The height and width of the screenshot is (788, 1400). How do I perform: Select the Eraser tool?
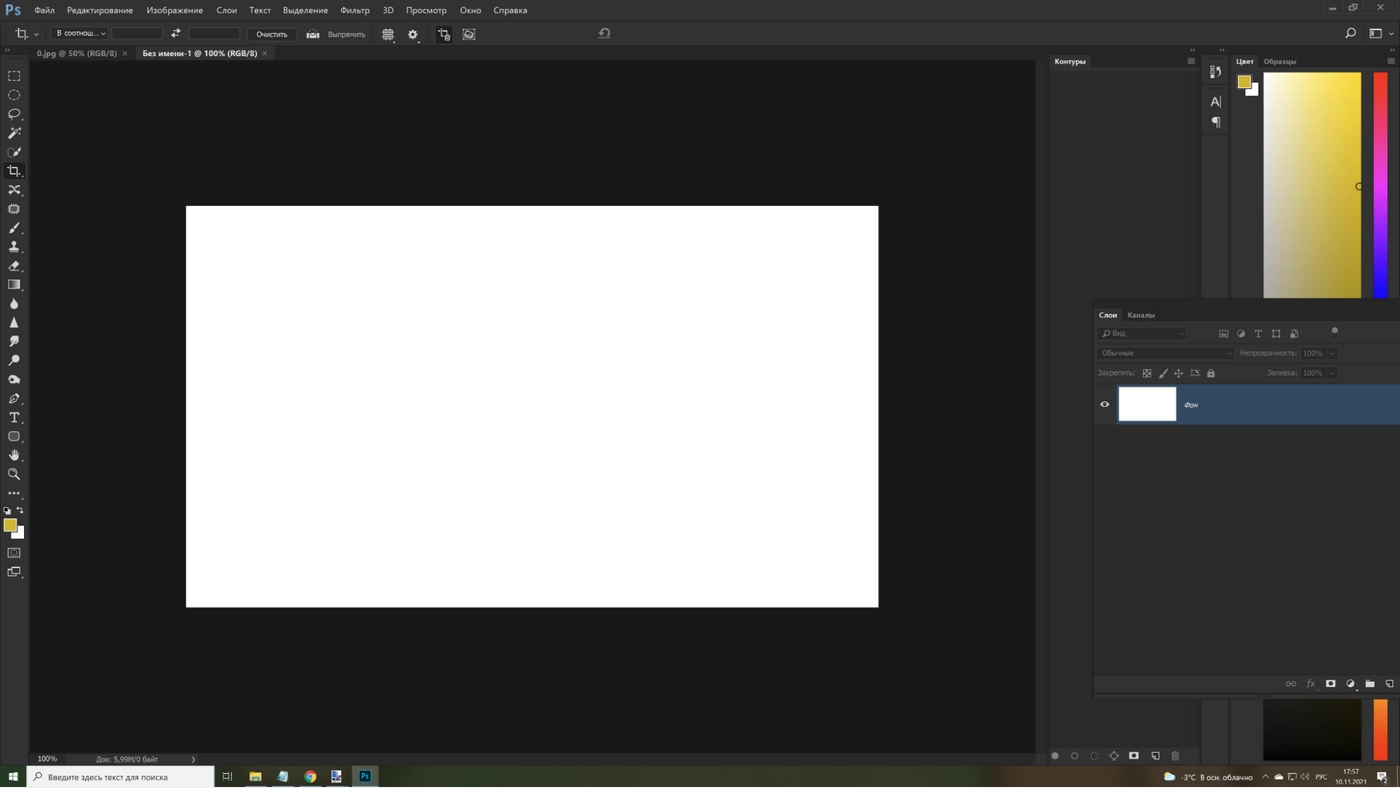pos(14,266)
